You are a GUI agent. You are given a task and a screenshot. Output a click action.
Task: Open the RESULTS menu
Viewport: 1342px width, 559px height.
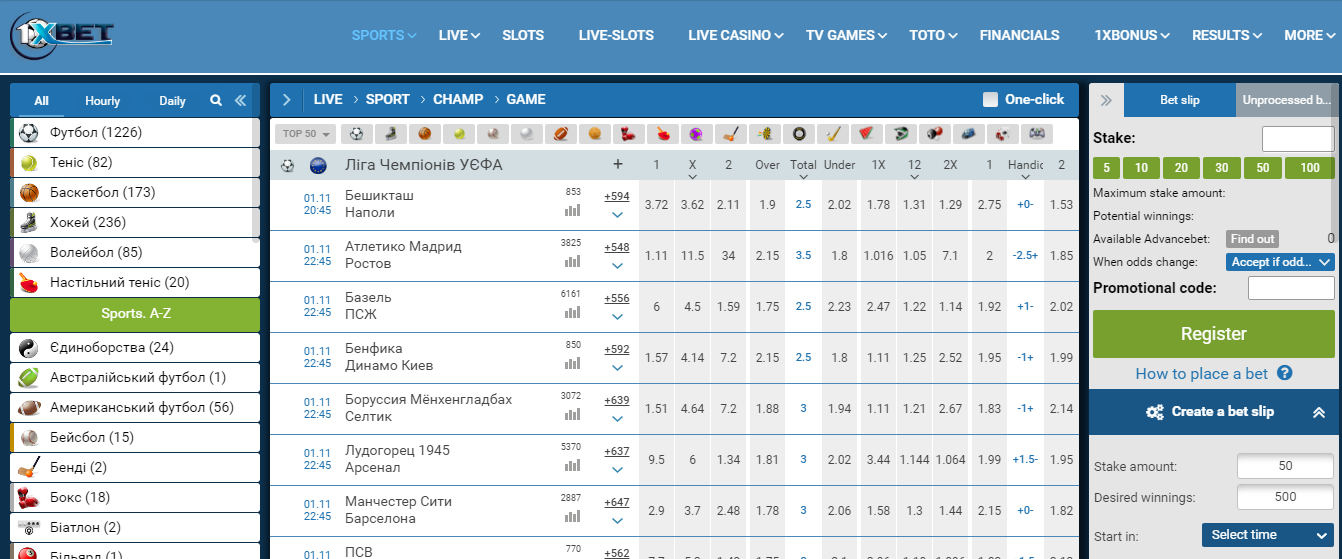[1228, 35]
